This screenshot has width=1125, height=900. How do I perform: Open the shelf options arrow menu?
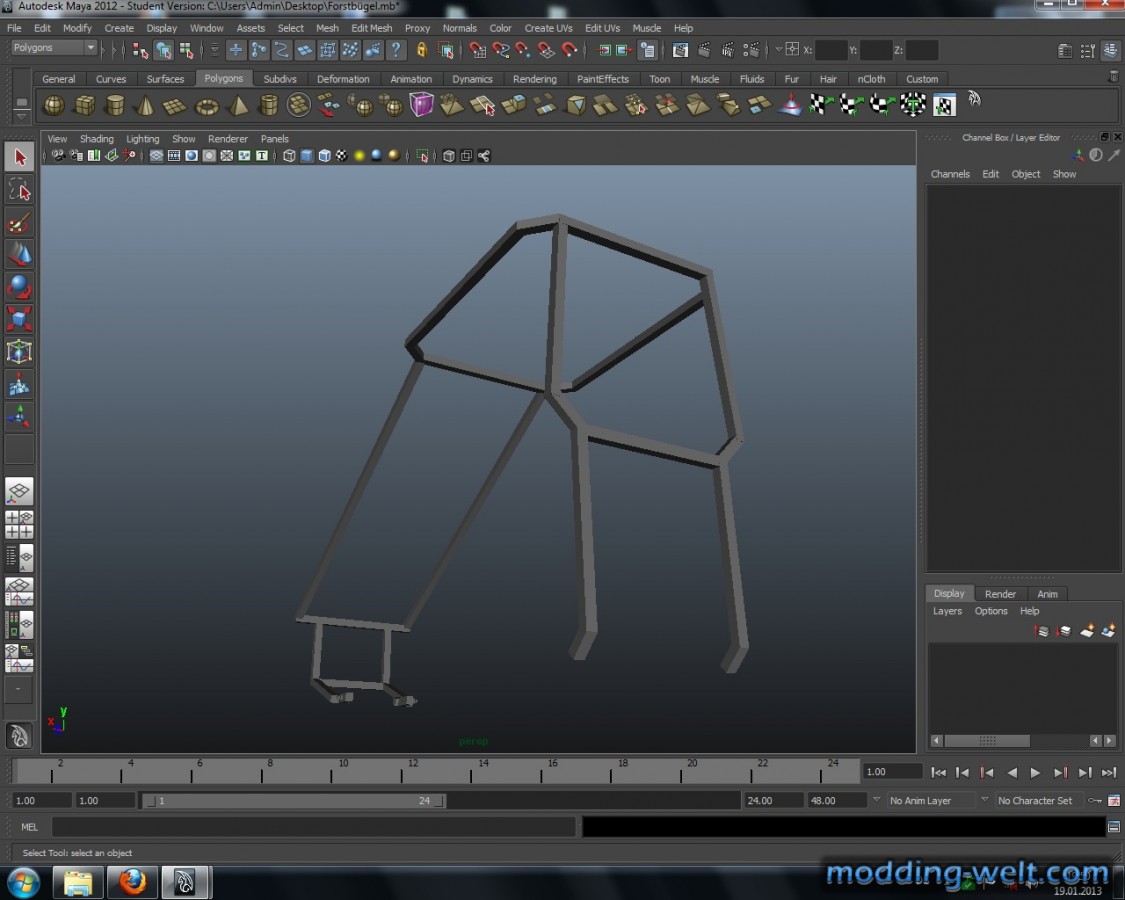[22, 116]
